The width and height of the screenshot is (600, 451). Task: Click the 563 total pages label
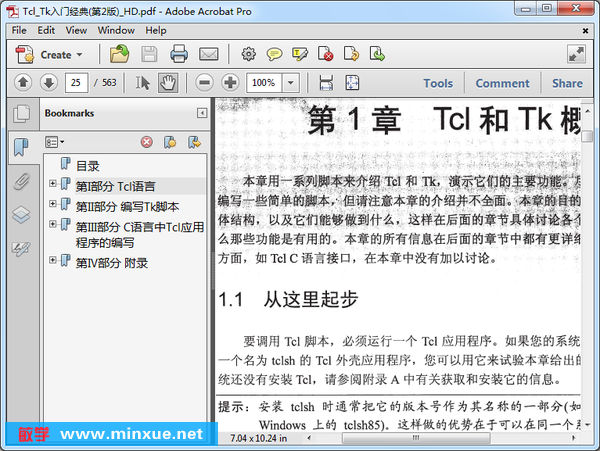tap(109, 83)
